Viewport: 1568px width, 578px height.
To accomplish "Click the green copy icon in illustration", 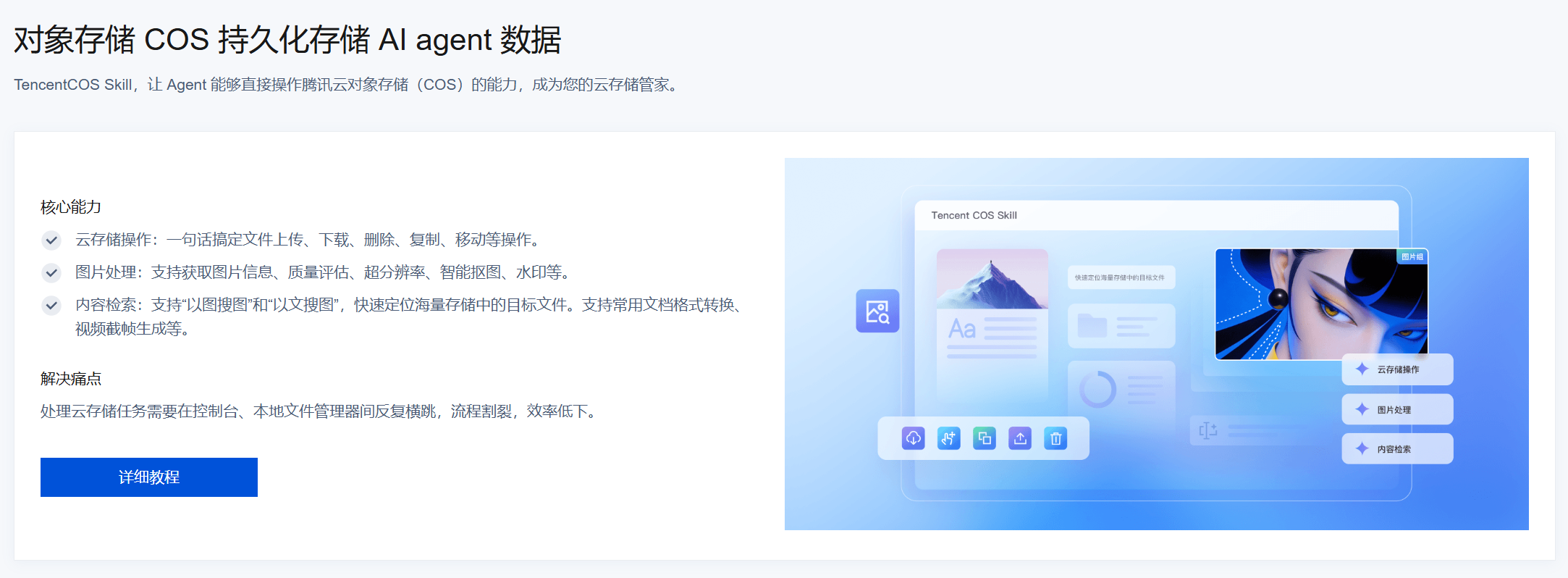I will point(985,438).
